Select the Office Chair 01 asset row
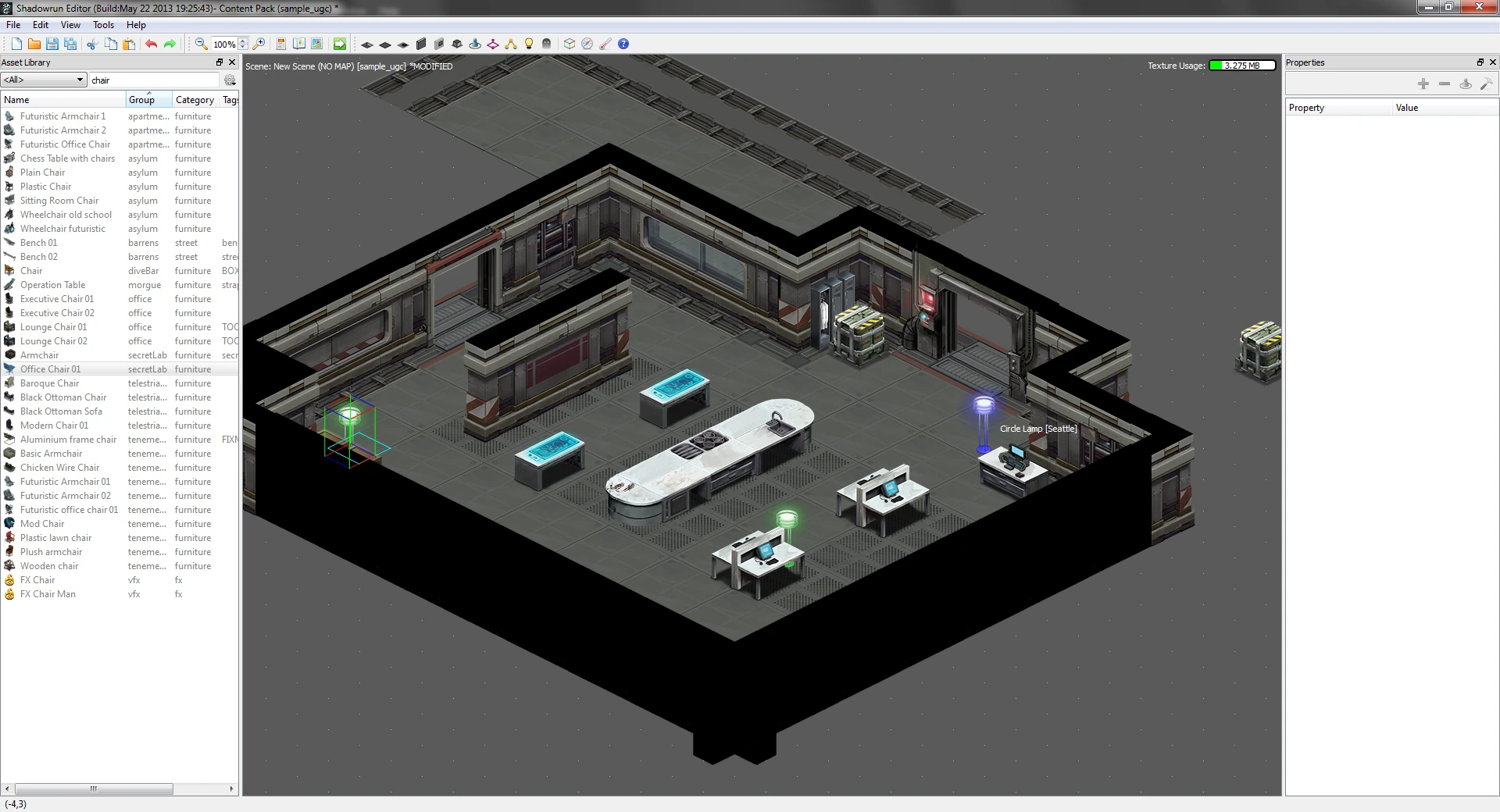Image resolution: width=1500 pixels, height=812 pixels. click(120, 369)
